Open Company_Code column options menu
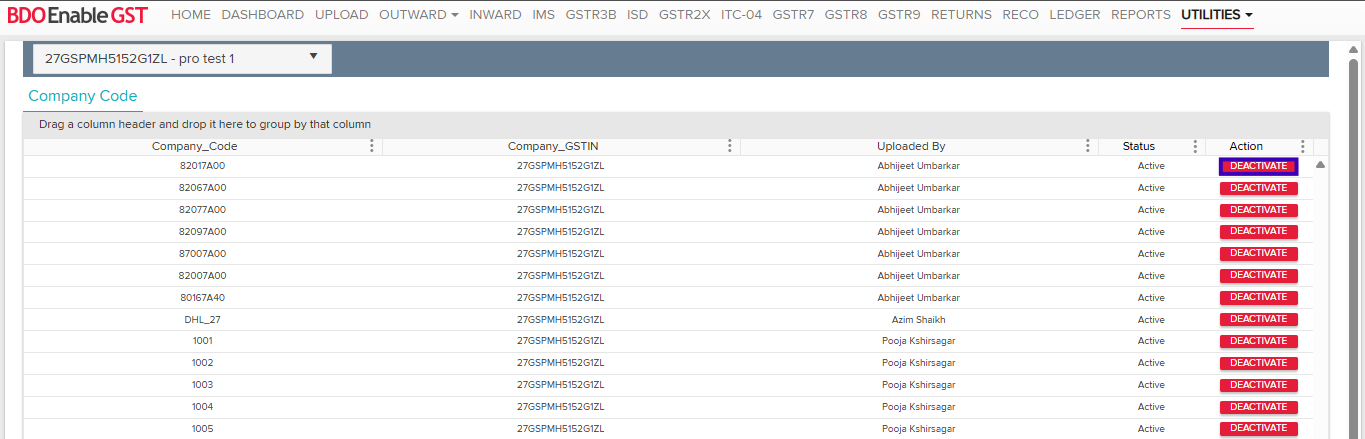 click(x=372, y=146)
